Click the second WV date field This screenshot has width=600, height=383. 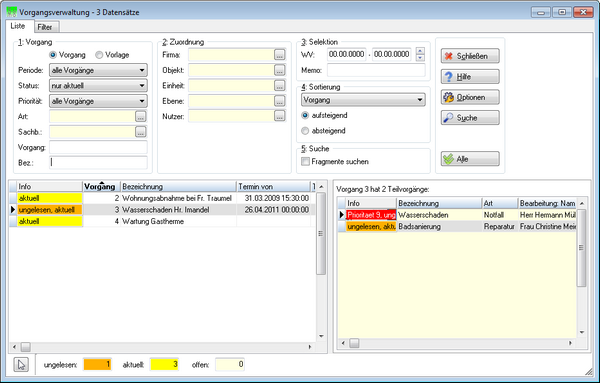(391, 54)
